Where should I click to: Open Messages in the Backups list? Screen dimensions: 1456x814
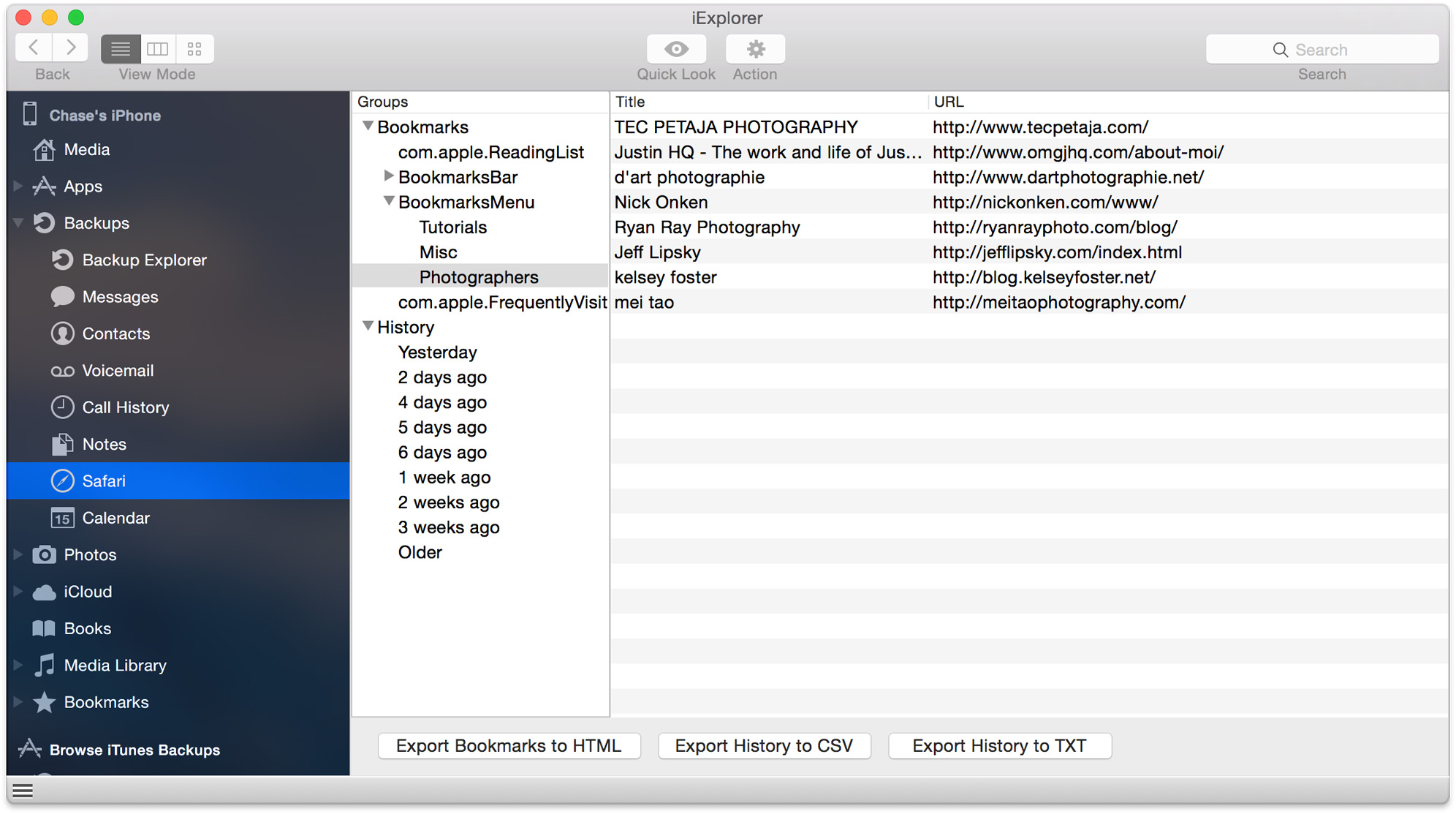click(120, 297)
